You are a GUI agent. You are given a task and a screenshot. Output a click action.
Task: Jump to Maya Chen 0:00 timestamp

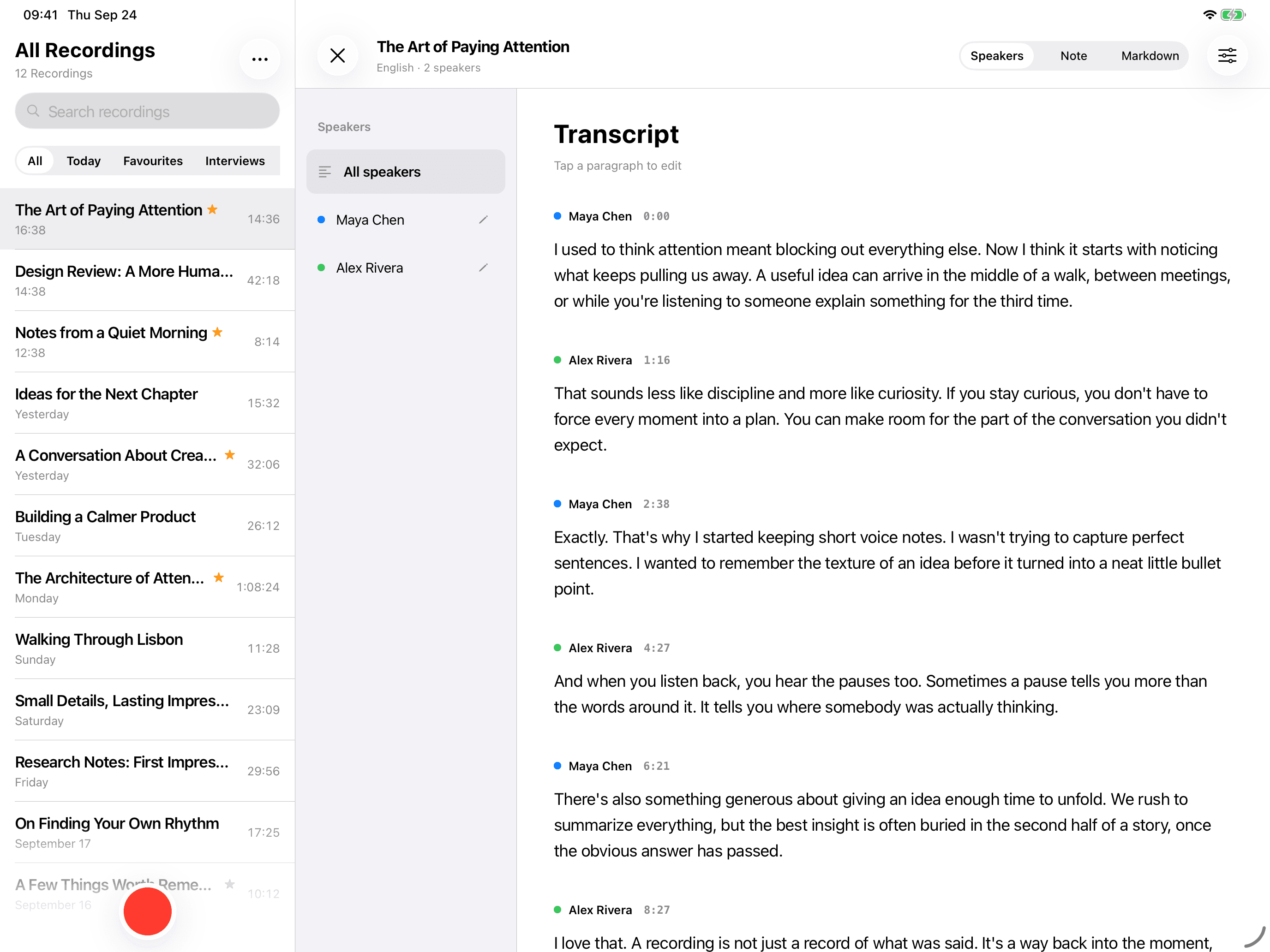[x=656, y=216]
